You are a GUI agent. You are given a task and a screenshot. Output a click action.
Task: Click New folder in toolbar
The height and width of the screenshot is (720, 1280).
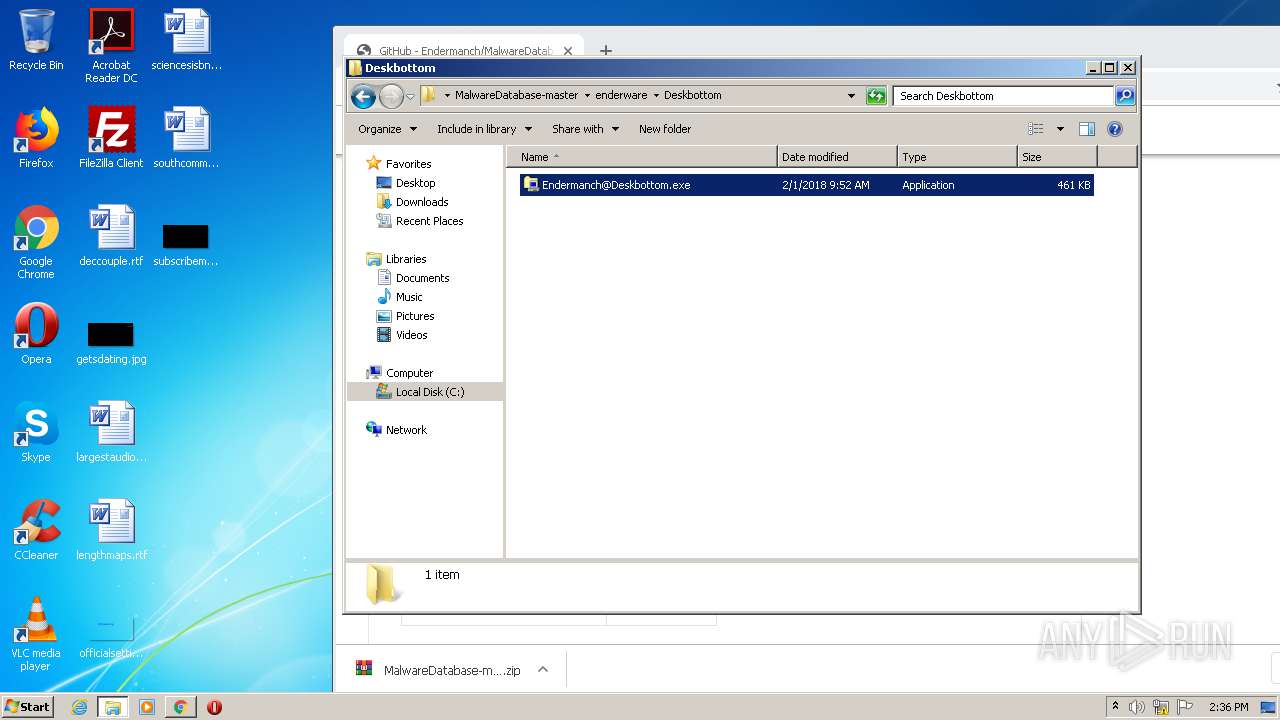pyautogui.click(x=665, y=129)
